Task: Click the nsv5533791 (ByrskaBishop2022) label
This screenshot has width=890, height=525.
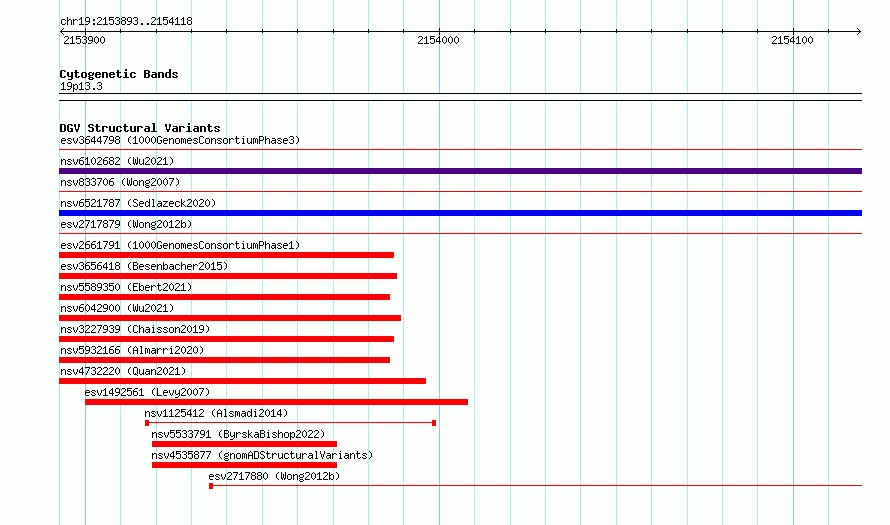Action: 238,434
